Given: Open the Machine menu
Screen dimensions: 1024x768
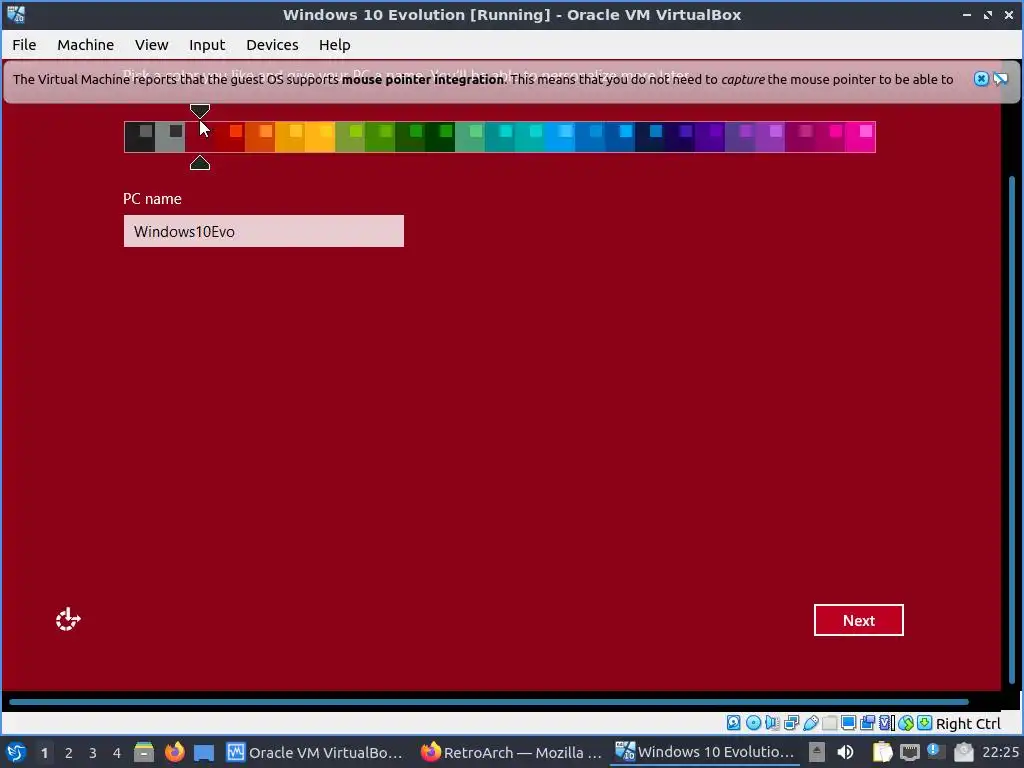Looking at the screenshot, I should click(x=86, y=44).
